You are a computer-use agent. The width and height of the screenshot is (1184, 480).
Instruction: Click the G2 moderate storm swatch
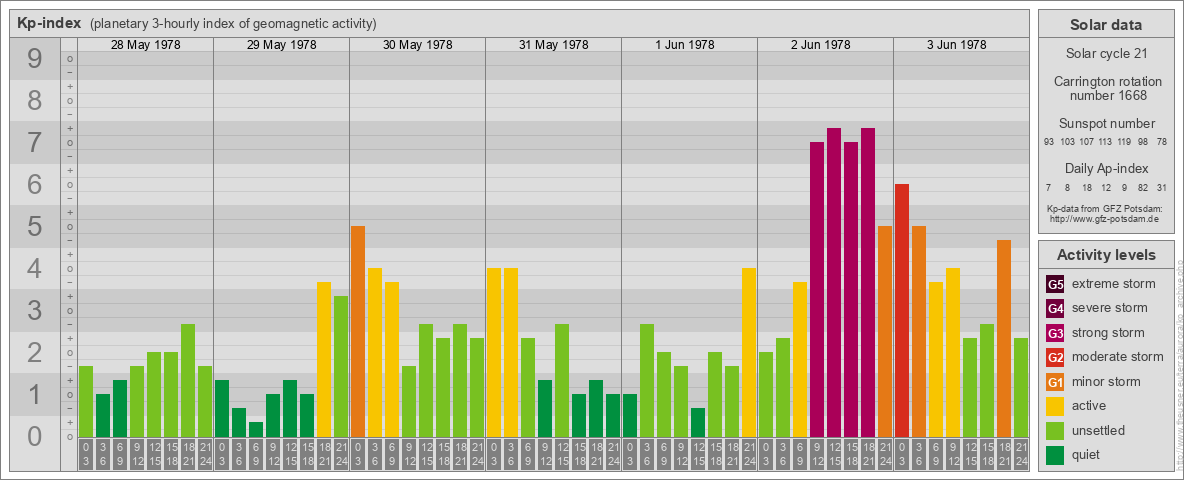click(x=1055, y=357)
